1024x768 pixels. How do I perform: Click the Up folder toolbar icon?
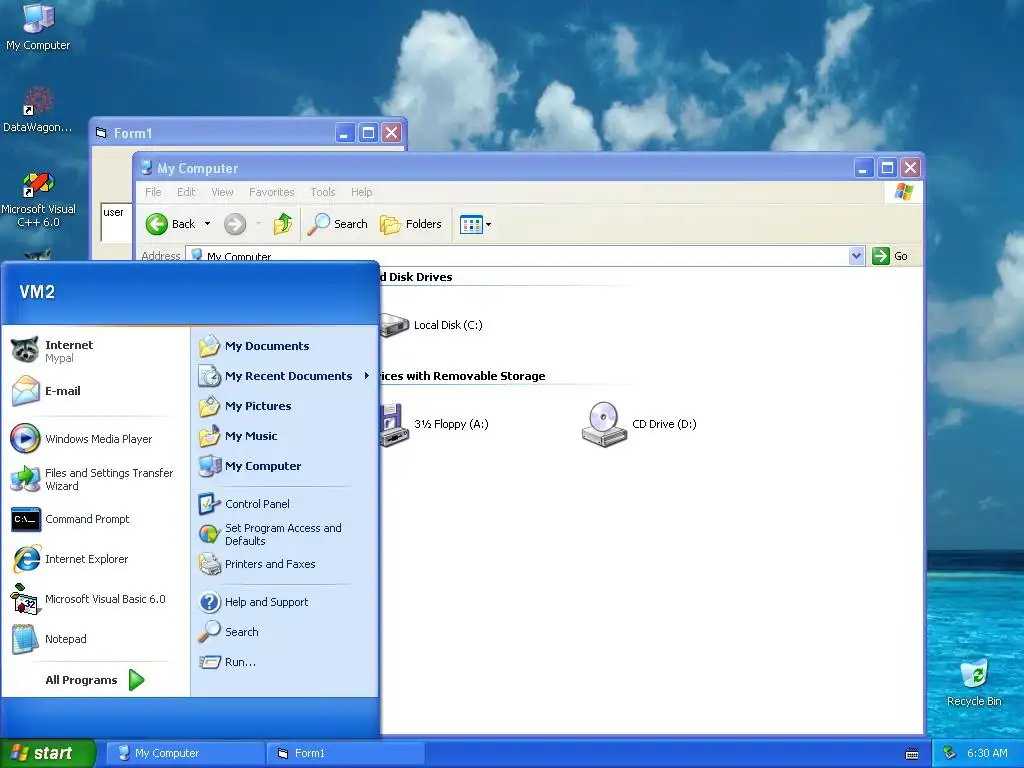pyautogui.click(x=283, y=224)
